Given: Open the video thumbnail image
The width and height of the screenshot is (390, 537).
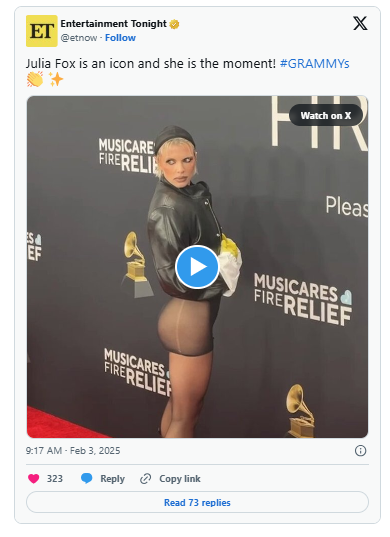Looking at the screenshot, I should pyautogui.click(x=197, y=267).
